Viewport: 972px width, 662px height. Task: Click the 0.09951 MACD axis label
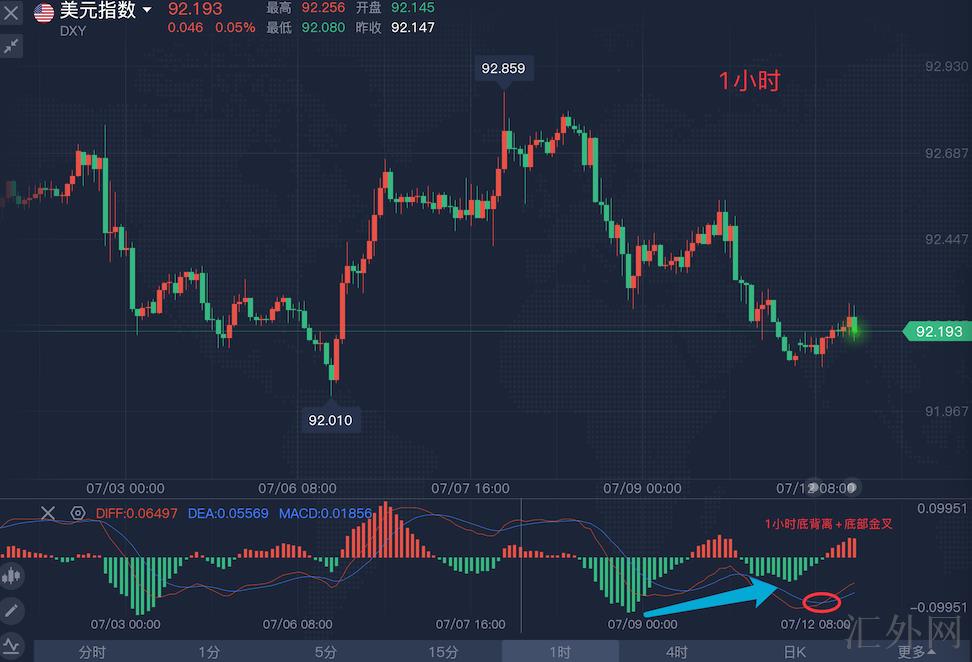[x=942, y=508]
